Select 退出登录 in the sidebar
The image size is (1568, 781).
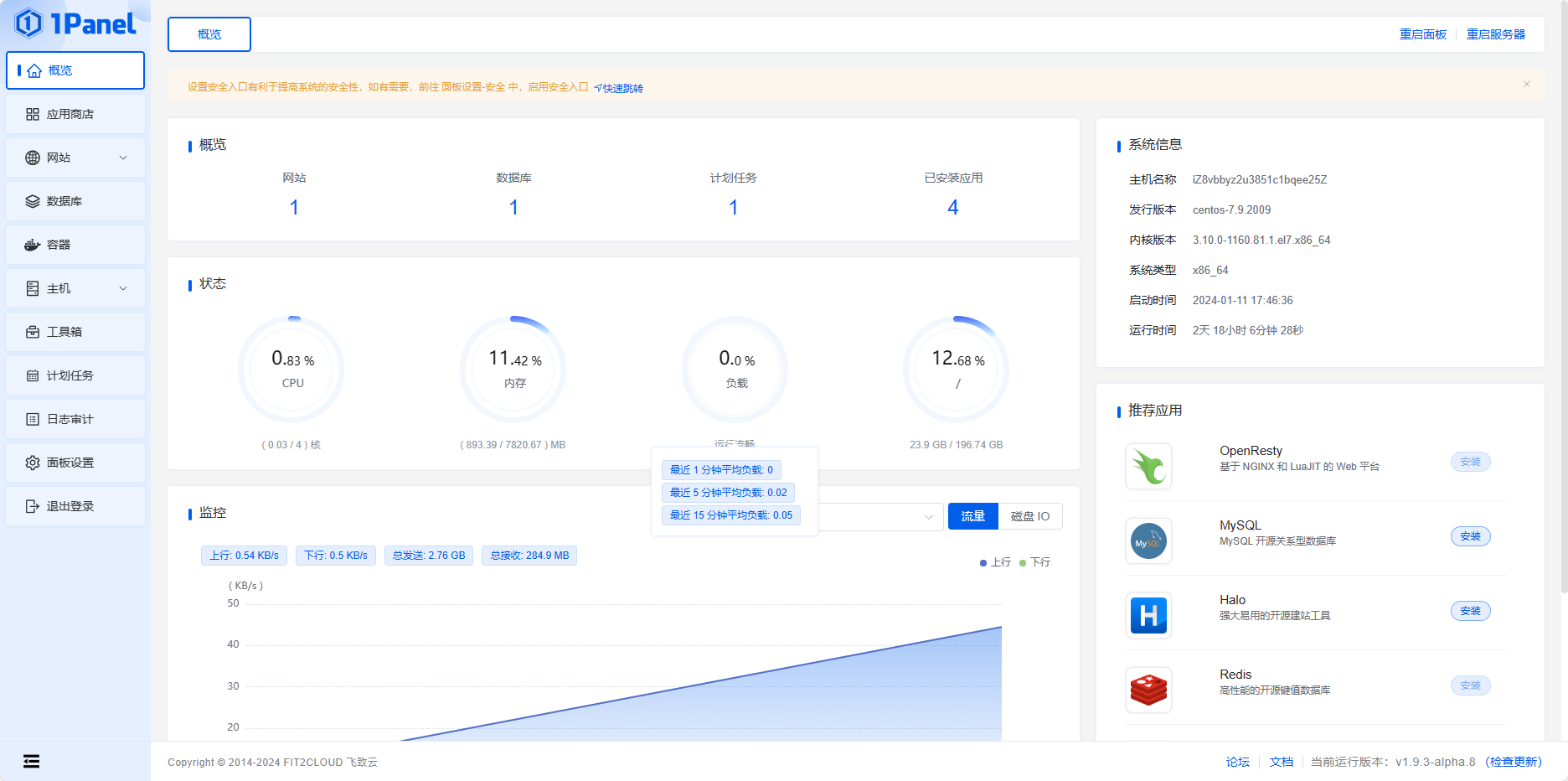[75, 506]
